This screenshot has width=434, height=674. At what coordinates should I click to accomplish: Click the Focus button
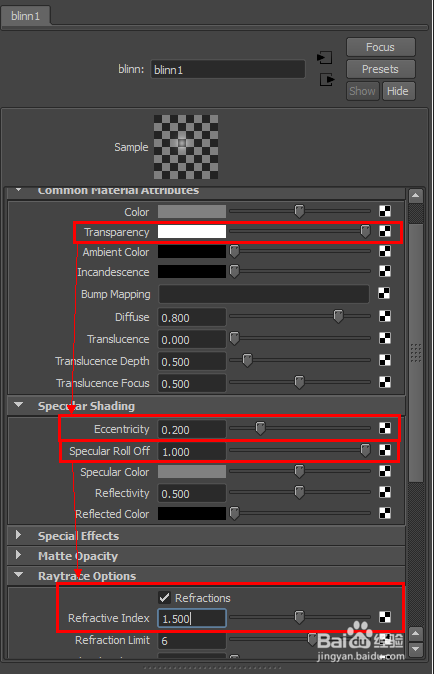(x=380, y=47)
